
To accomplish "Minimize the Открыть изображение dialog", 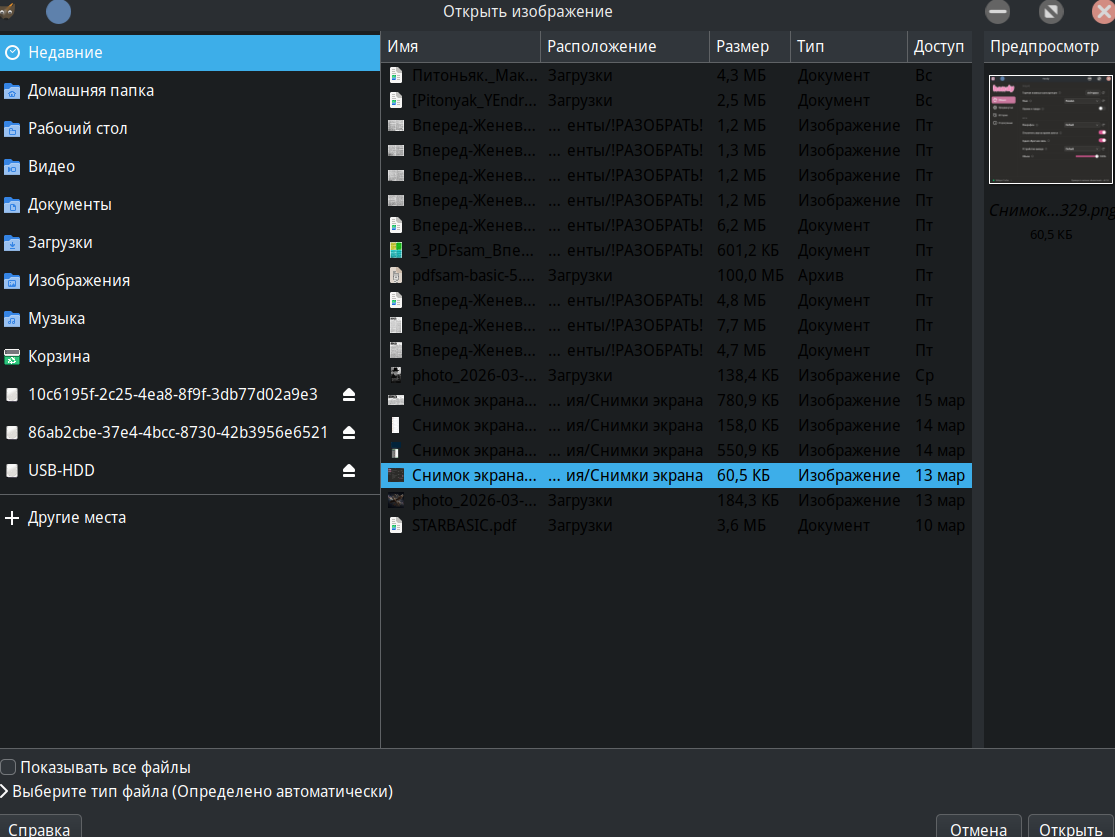I will point(998,11).
